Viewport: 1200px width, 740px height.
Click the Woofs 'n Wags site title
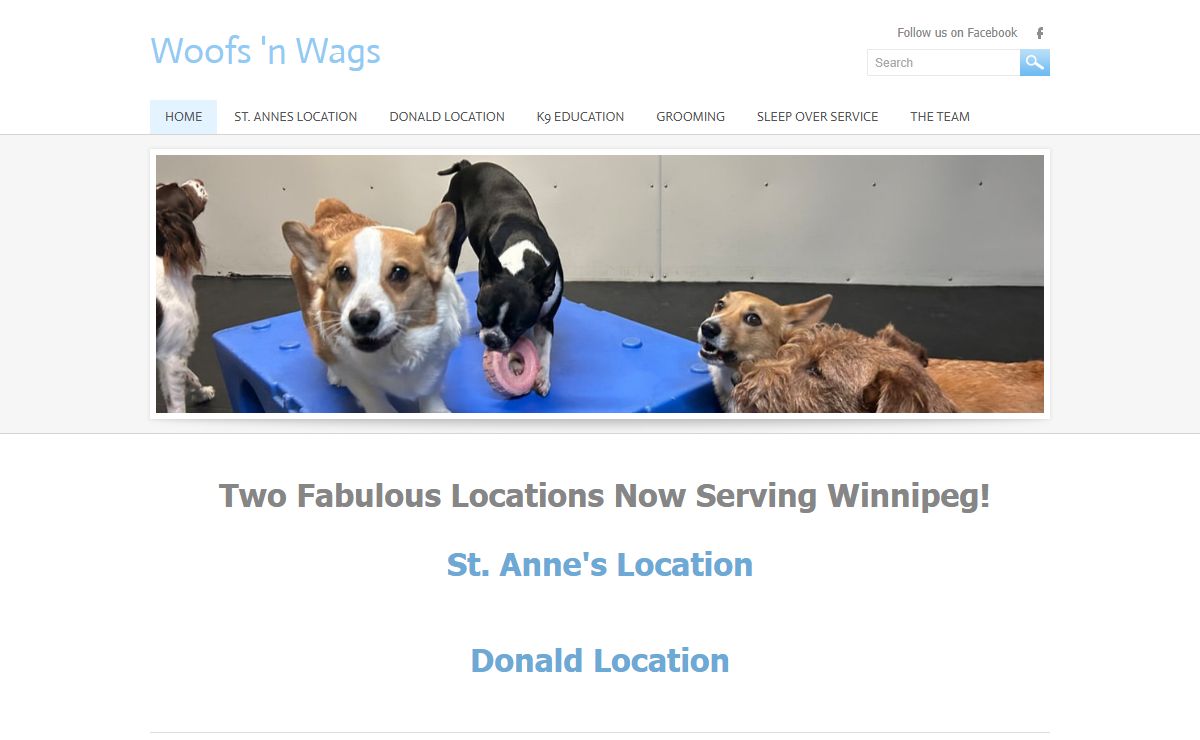(x=266, y=51)
